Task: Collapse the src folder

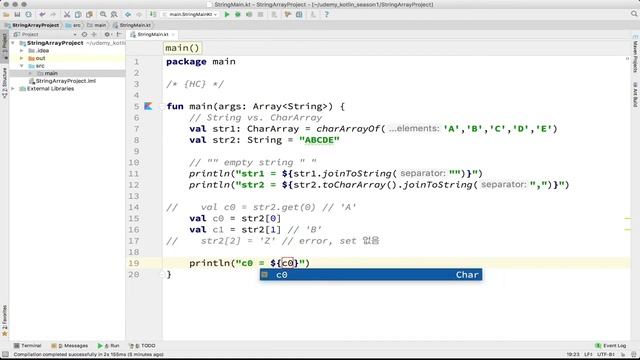Action: point(22,66)
